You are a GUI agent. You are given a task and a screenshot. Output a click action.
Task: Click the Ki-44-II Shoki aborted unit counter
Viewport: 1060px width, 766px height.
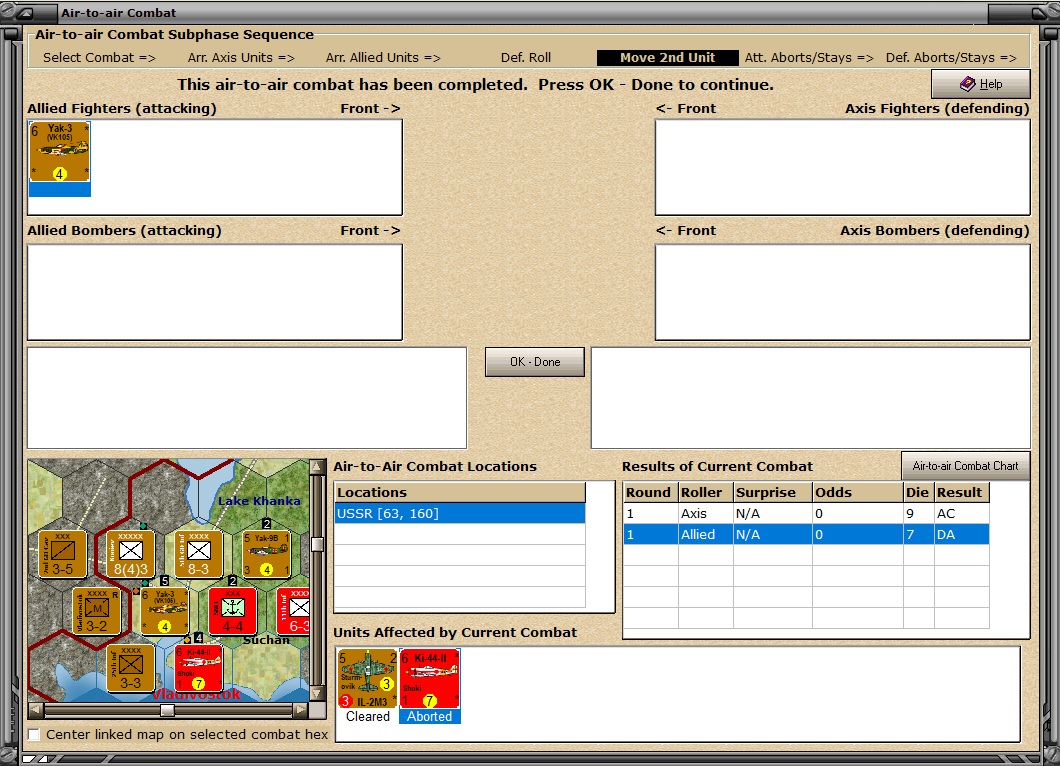tap(429, 679)
